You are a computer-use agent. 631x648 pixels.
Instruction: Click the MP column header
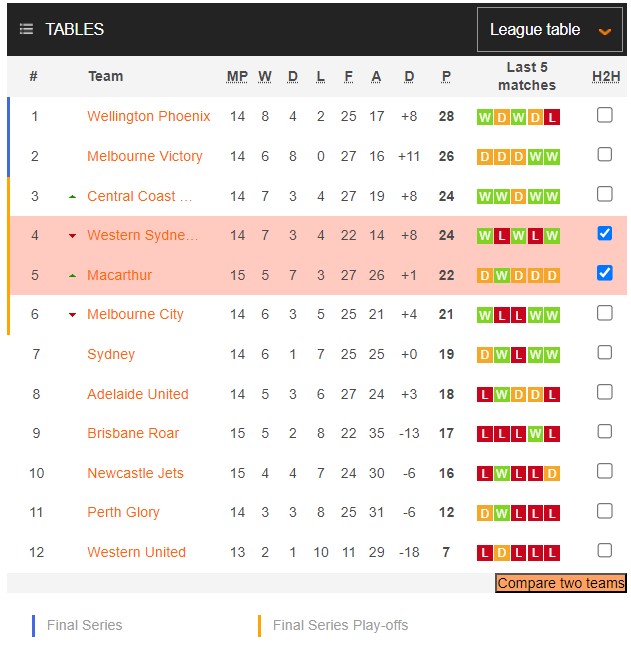[x=237, y=76]
